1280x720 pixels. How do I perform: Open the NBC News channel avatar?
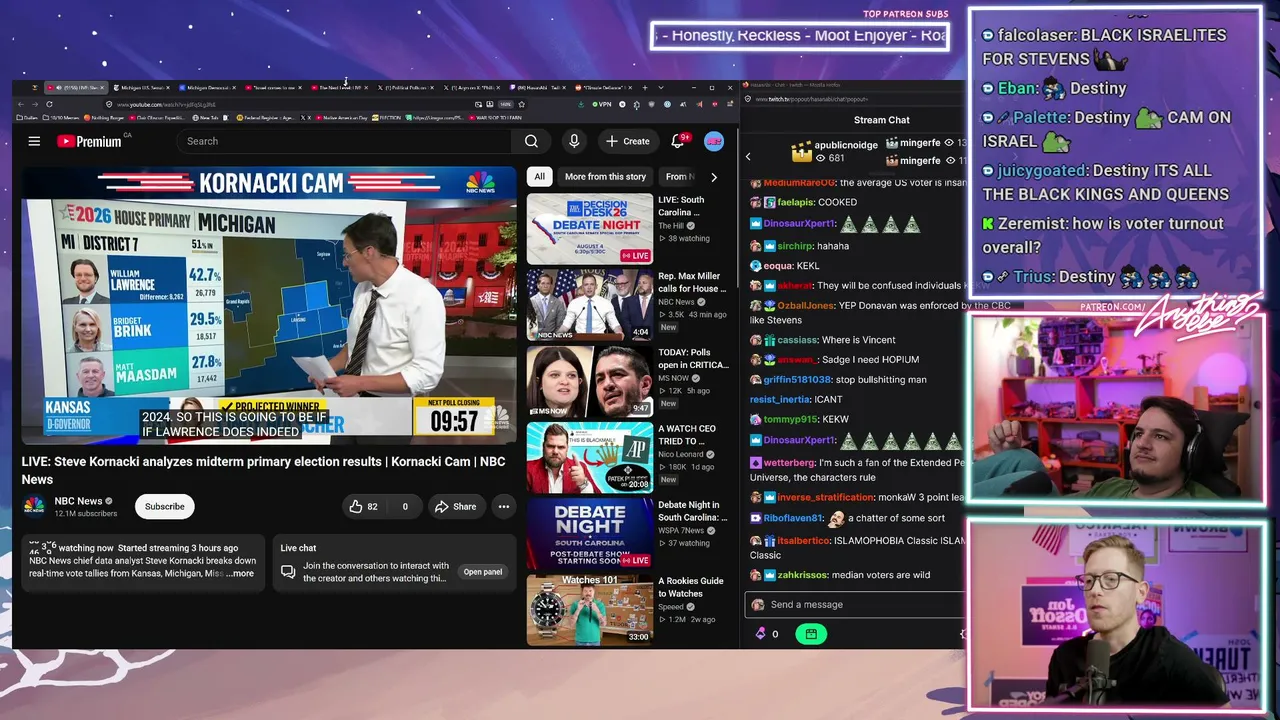(34, 506)
